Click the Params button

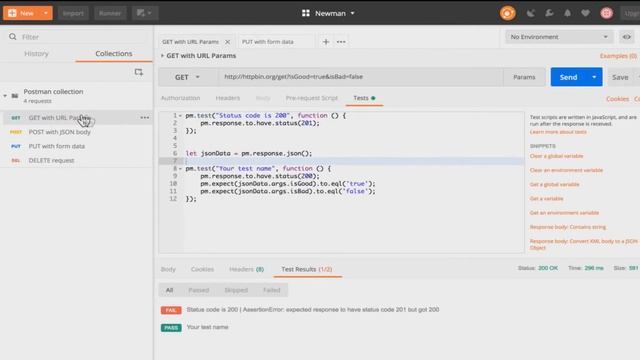[524, 77]
